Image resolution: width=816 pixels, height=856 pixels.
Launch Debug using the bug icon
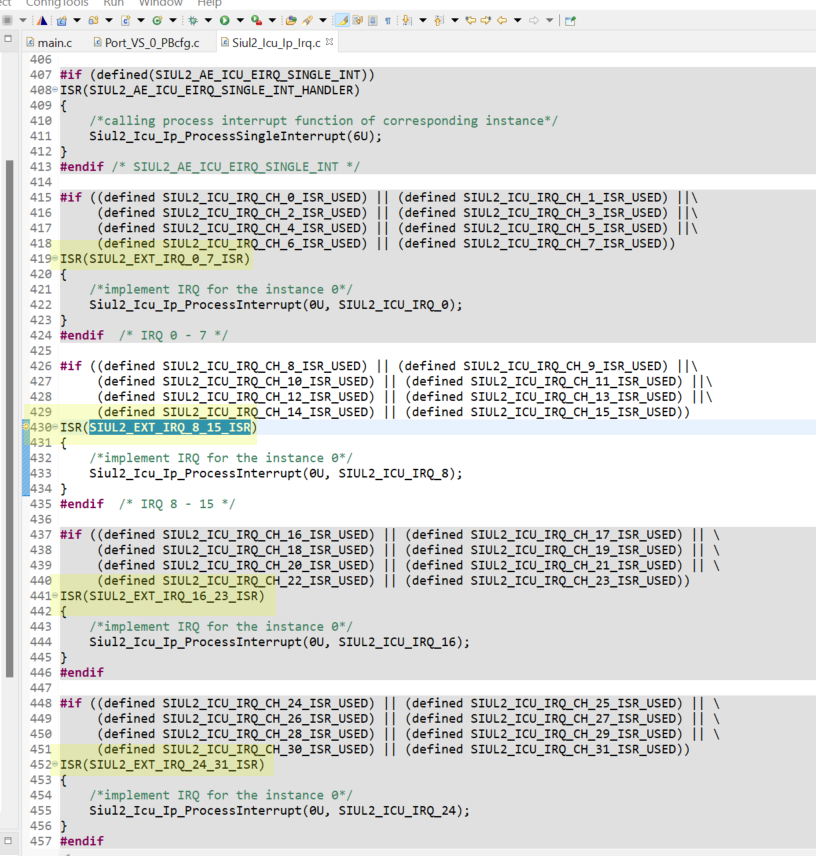pos(193,21)
